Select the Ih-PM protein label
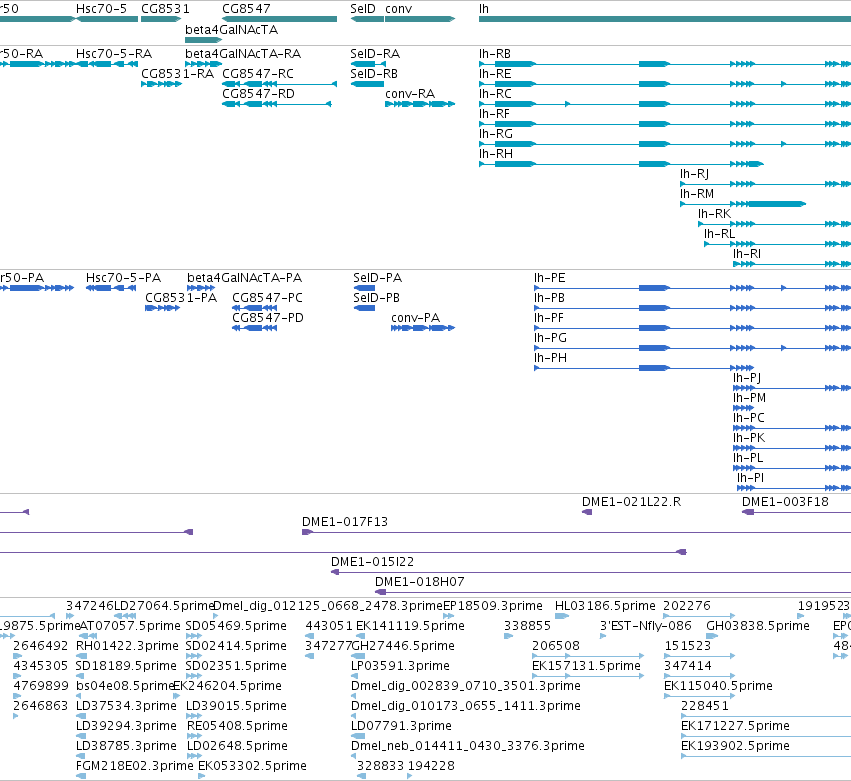 pos(750,398)
